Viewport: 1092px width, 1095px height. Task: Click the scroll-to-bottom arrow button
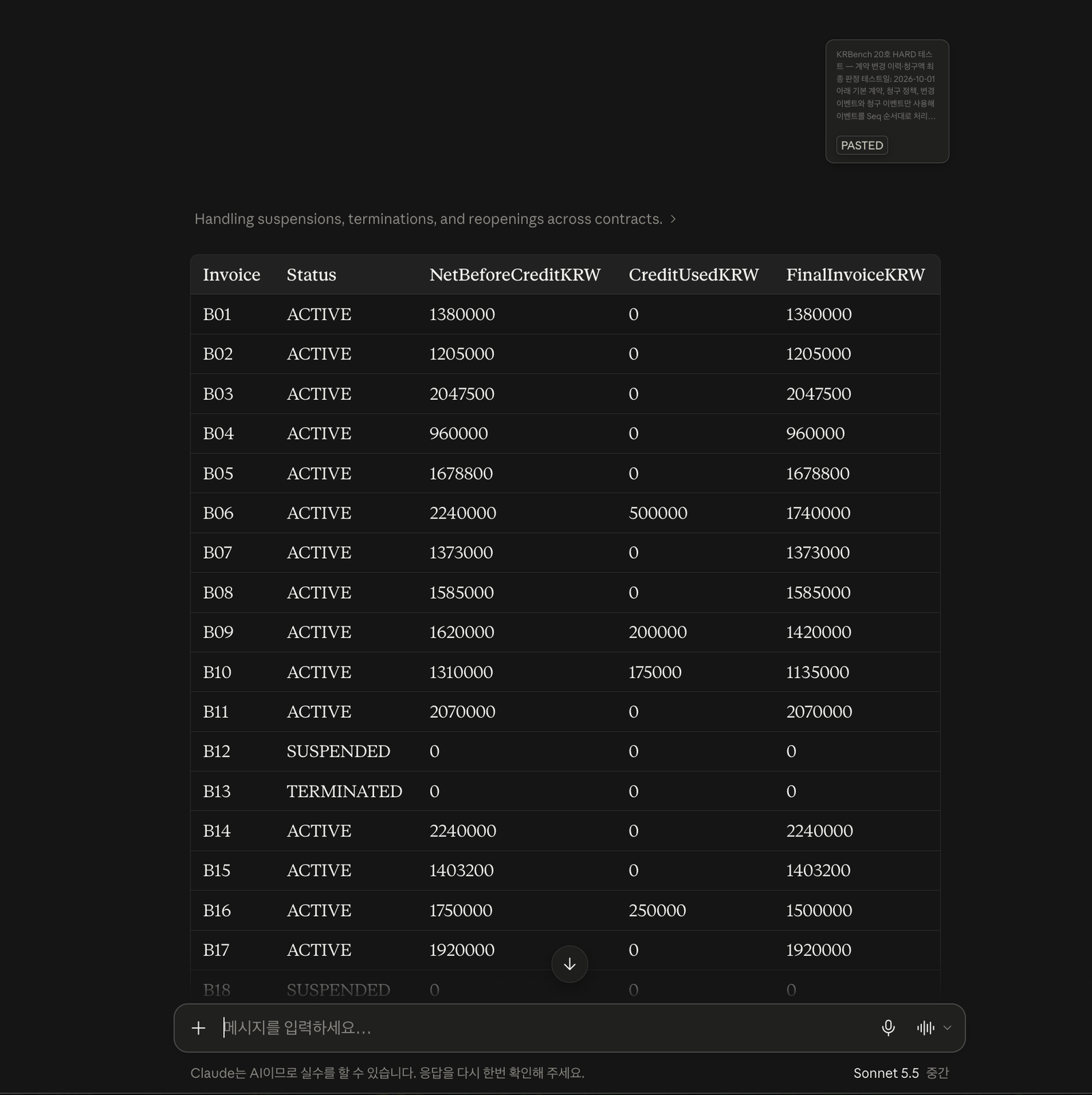pyautogui.click(x=569, y=964)
